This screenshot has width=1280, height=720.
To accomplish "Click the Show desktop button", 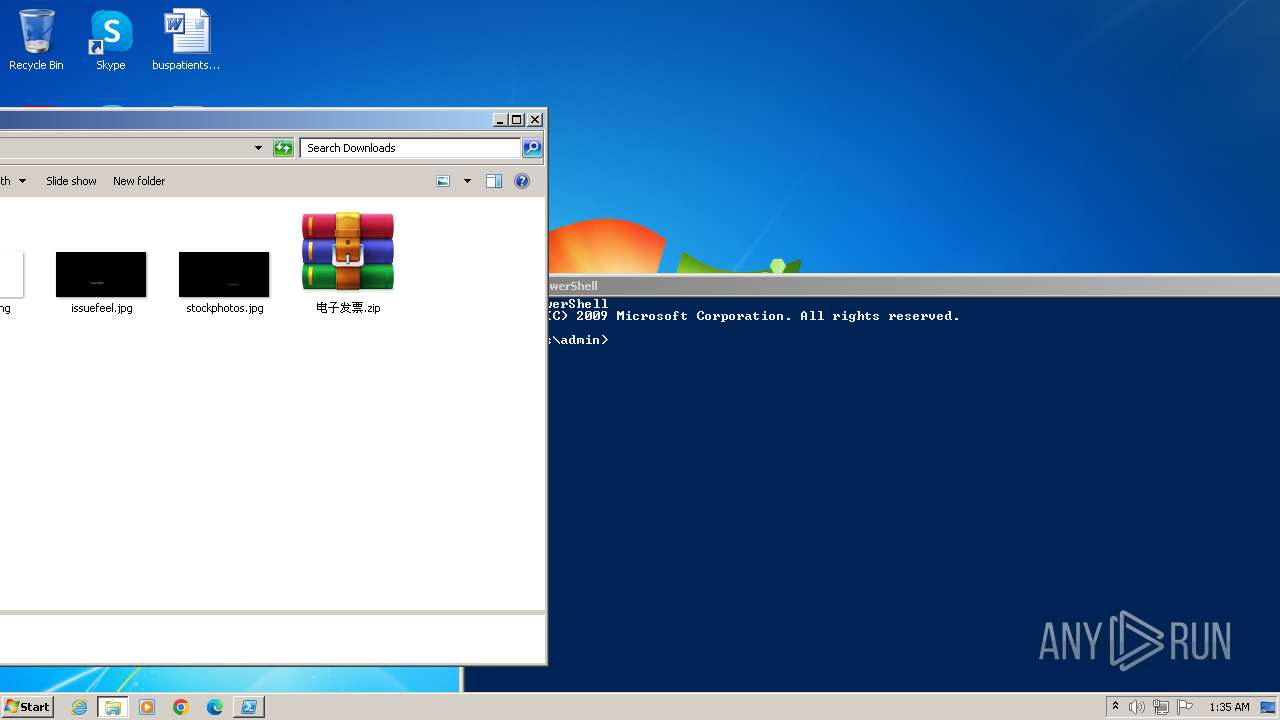I will tap(1269, 707).
